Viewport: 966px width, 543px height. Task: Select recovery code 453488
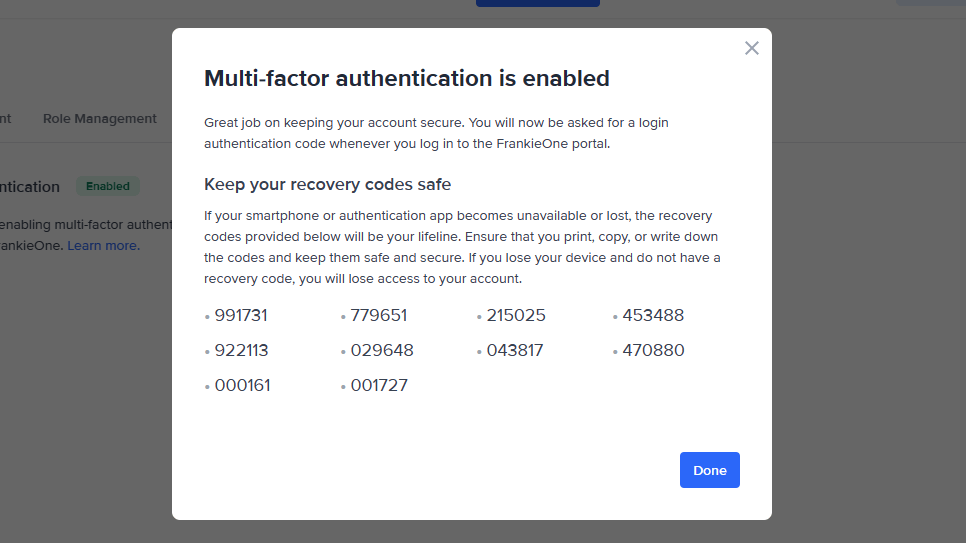[x=653, y=315]
